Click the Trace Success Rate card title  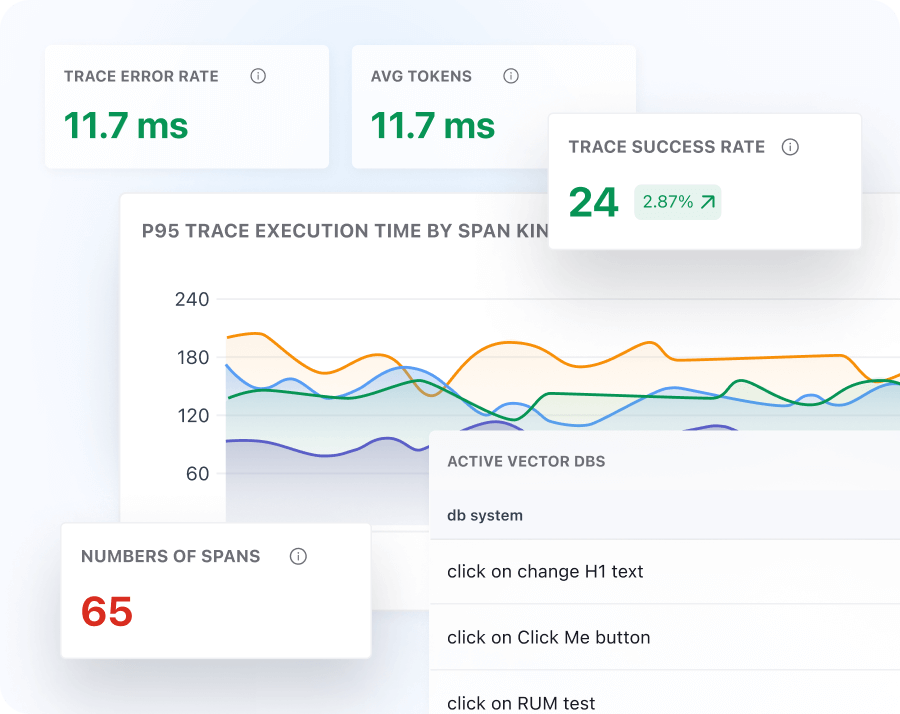point(667,147)
